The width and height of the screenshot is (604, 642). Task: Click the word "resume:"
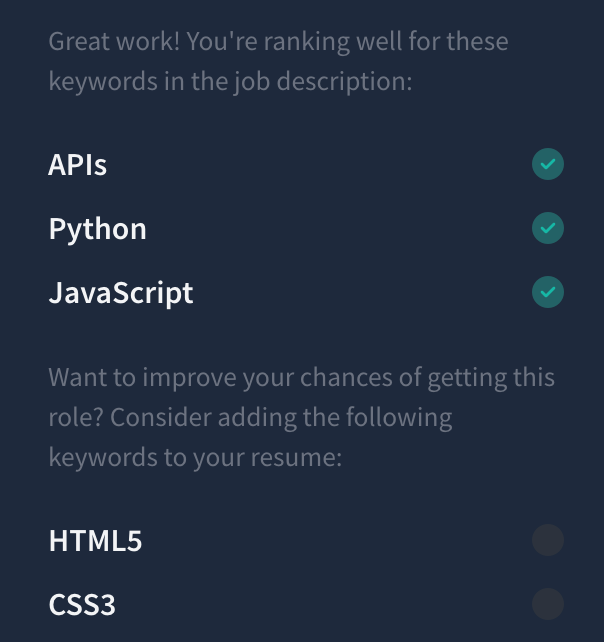pyautogui.click(x=296, y=458)
